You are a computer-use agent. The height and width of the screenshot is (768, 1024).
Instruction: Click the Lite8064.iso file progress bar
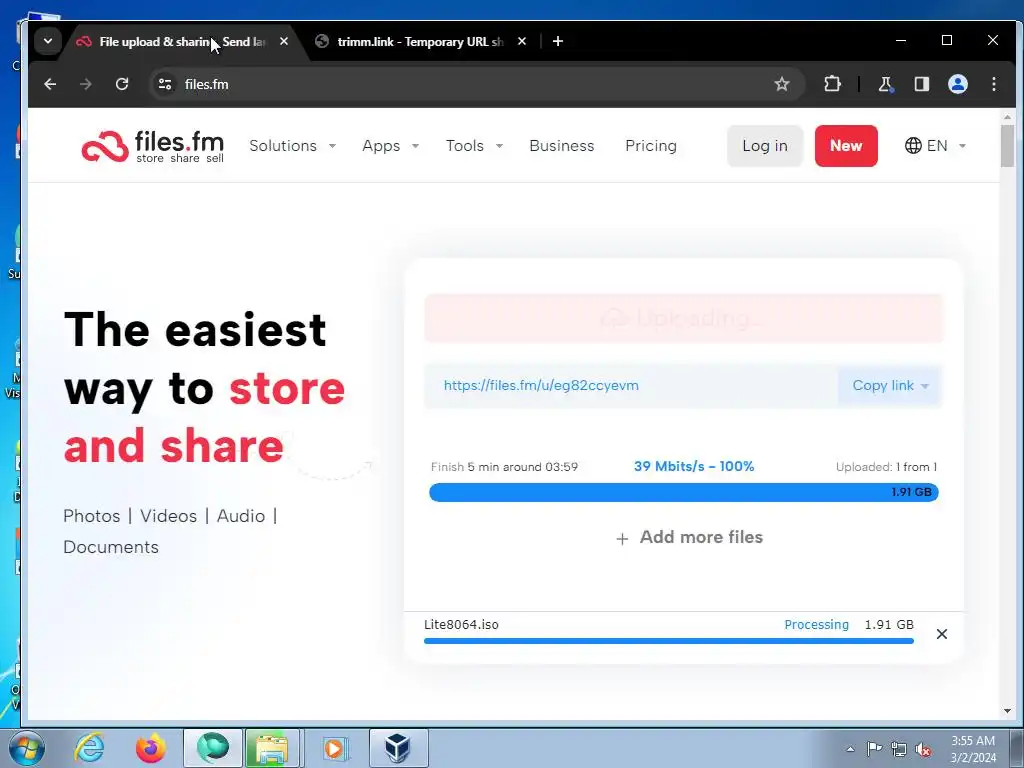(669, 641)
